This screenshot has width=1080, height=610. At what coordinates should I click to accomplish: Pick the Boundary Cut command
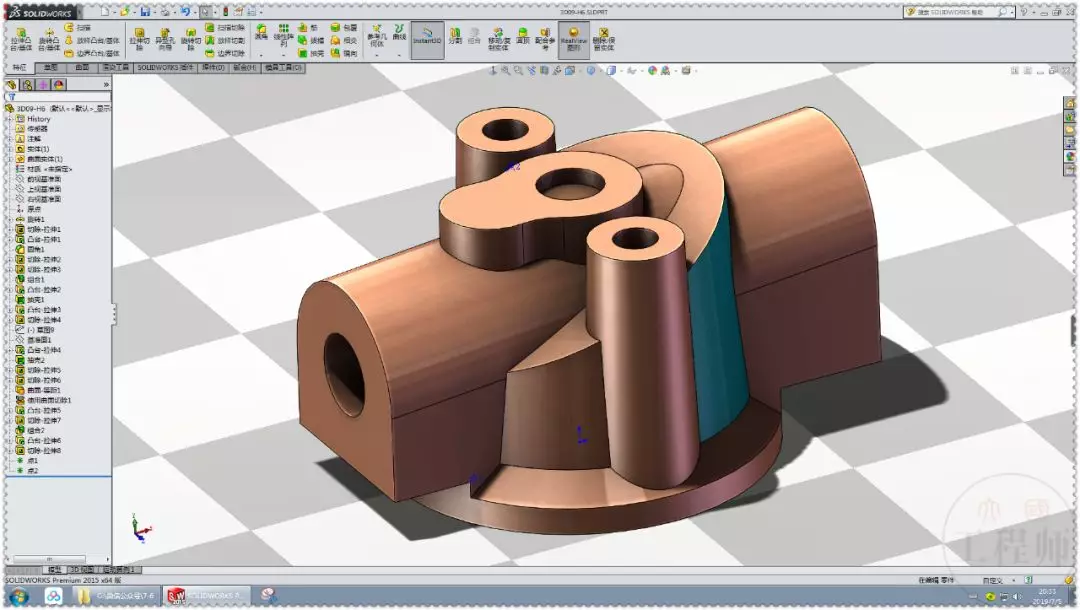[x=225, y=53]
